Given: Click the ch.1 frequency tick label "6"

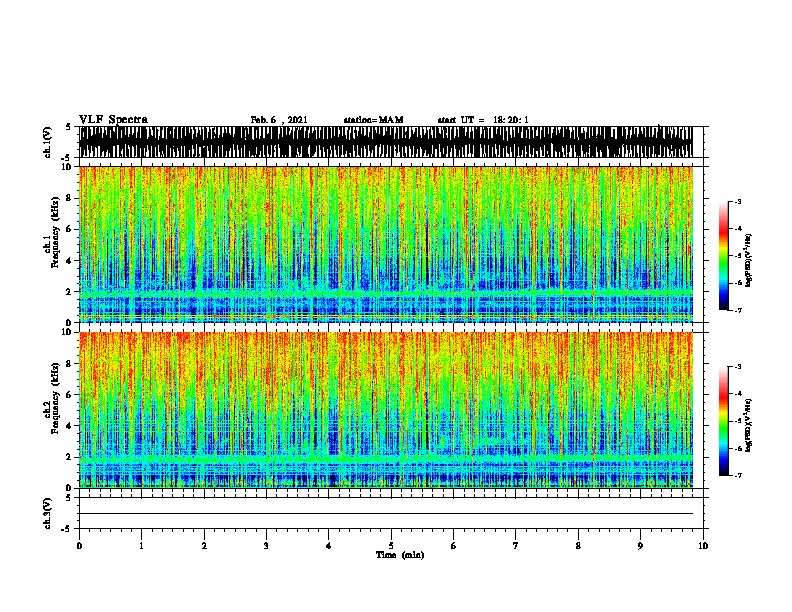Looking at the screenshot, I should pos(69,229).
